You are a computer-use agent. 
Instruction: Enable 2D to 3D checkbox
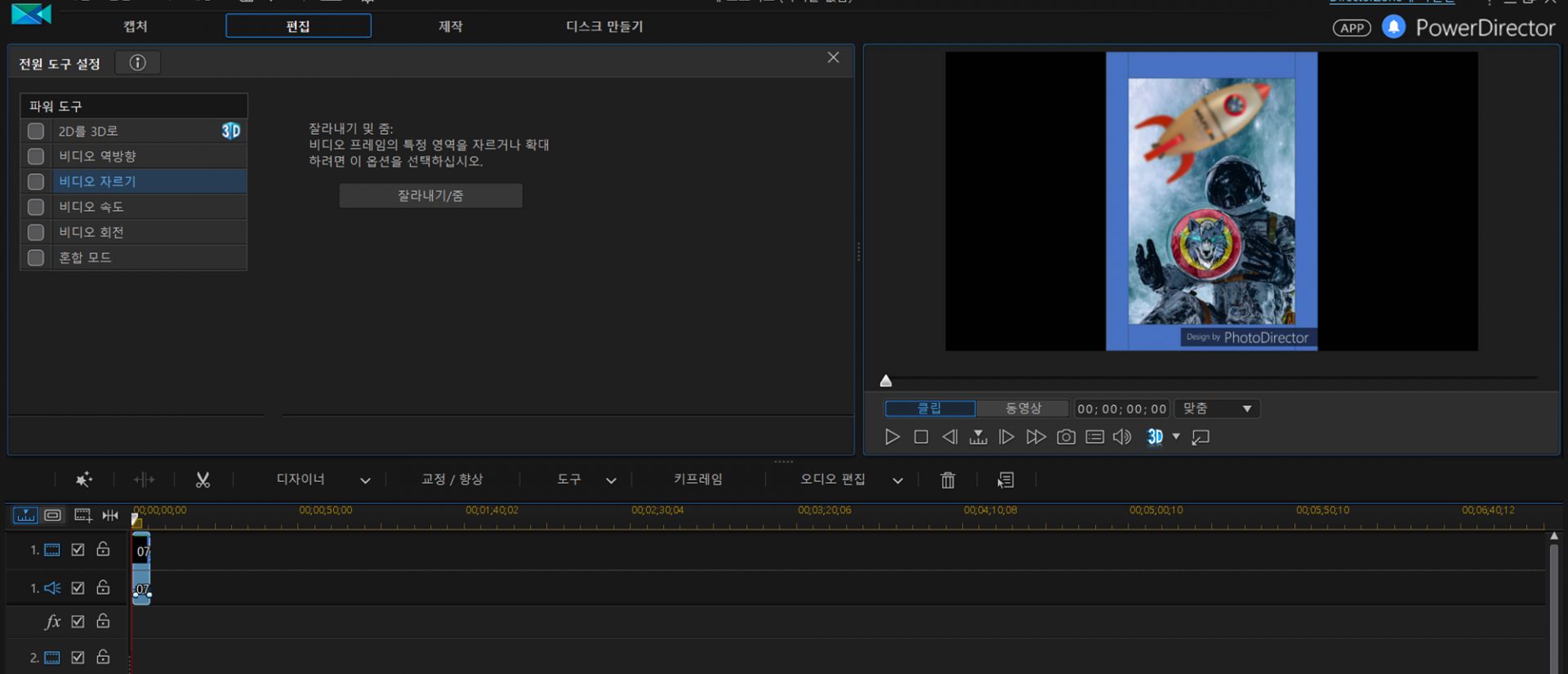pyautogui.click(x=36, y=131)
